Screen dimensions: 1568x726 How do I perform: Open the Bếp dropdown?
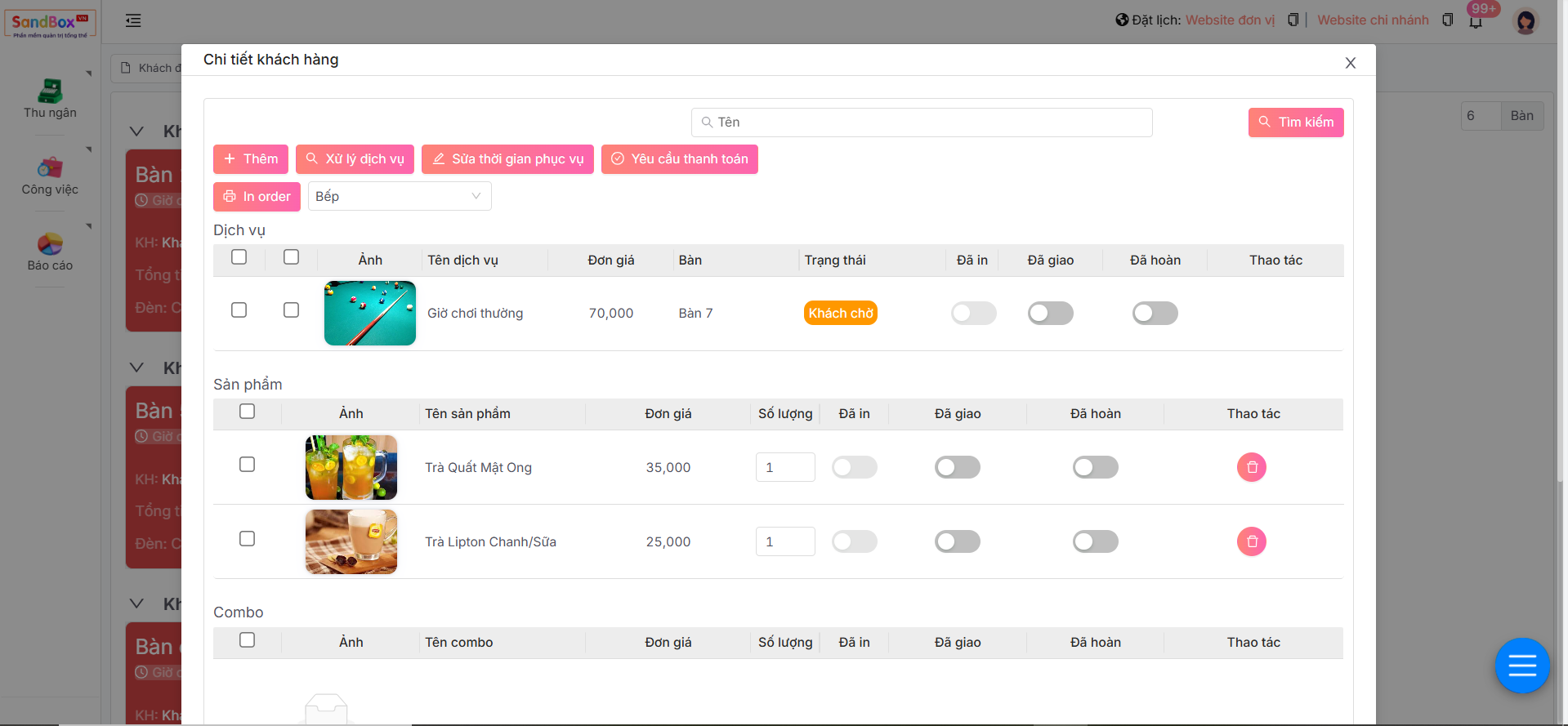click(399, 197)
